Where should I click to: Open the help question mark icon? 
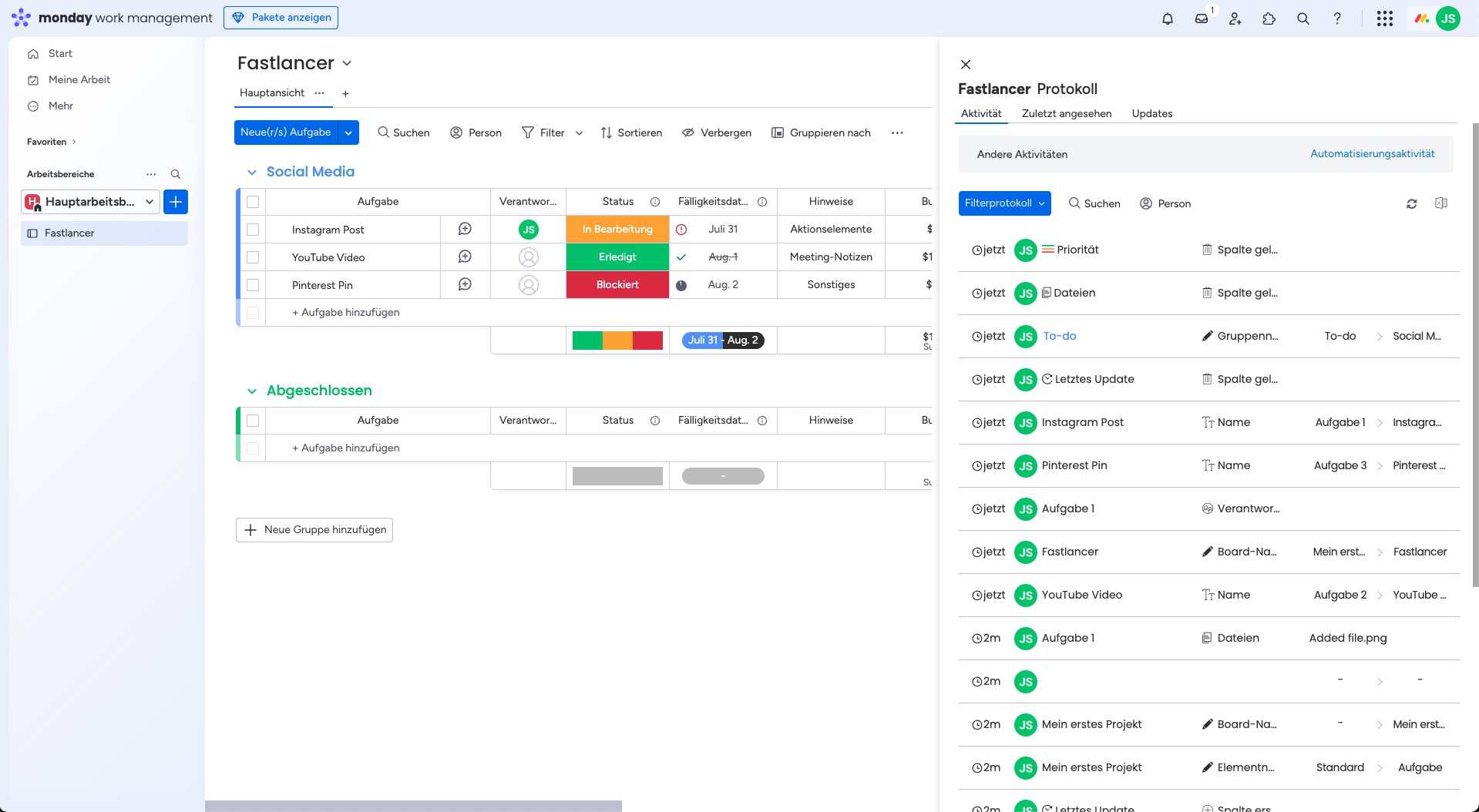pos(1337,18)
